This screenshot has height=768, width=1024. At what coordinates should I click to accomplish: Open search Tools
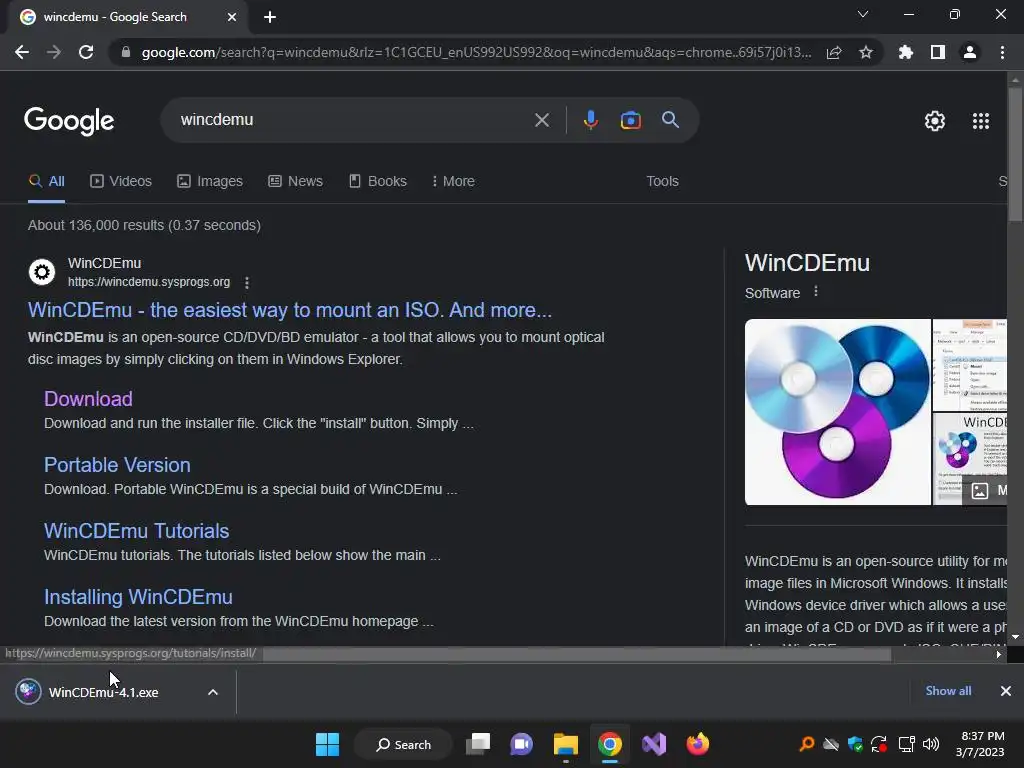coord(662,182)
